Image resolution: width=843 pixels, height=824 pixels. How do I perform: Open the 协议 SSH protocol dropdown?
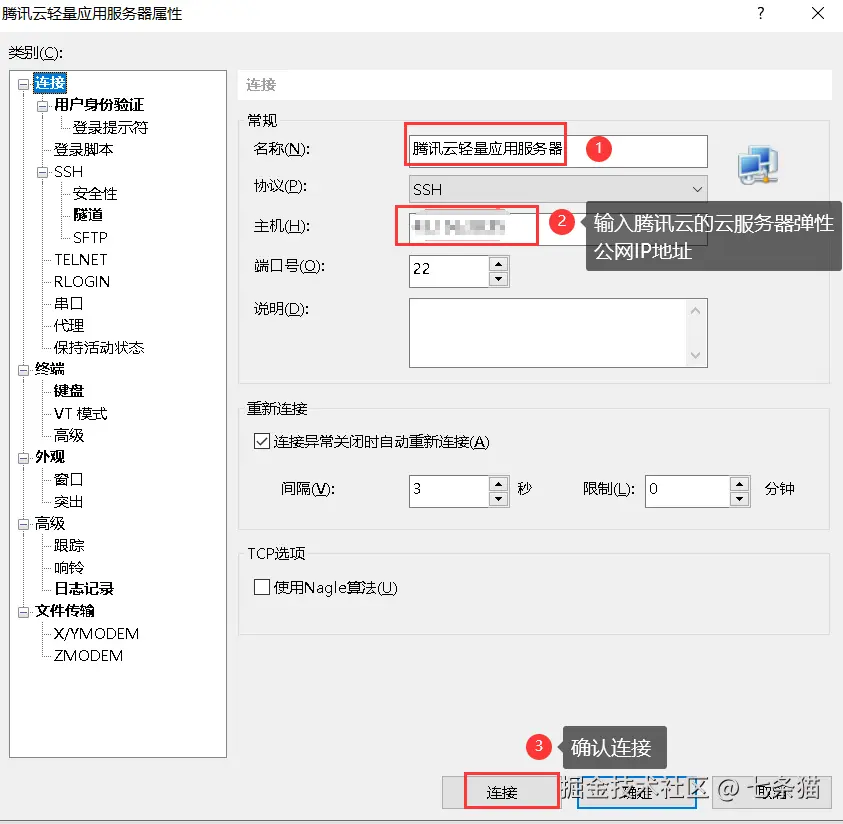558,189
